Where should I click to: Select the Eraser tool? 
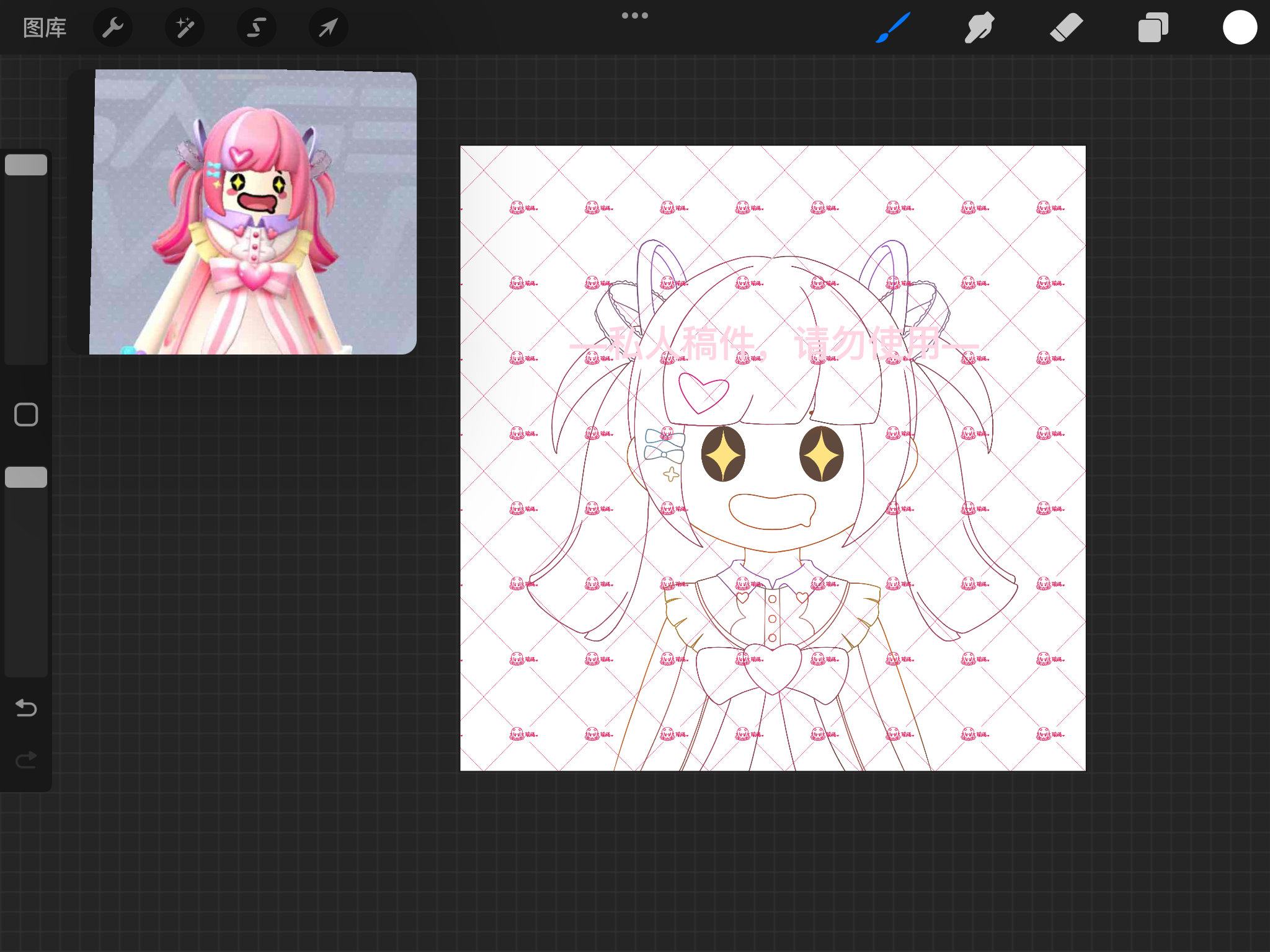click(x=1067, y=28)
